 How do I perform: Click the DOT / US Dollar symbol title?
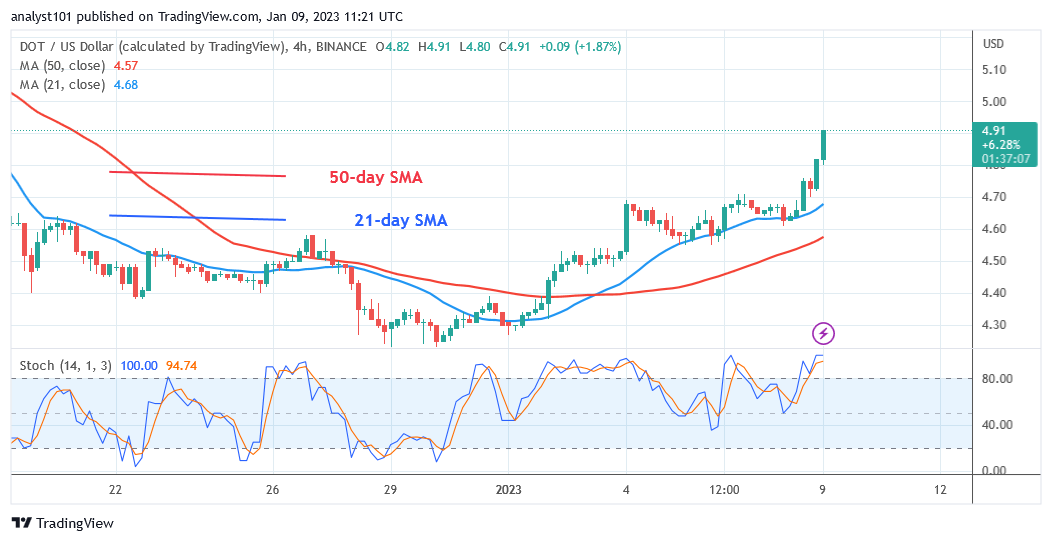148,47
